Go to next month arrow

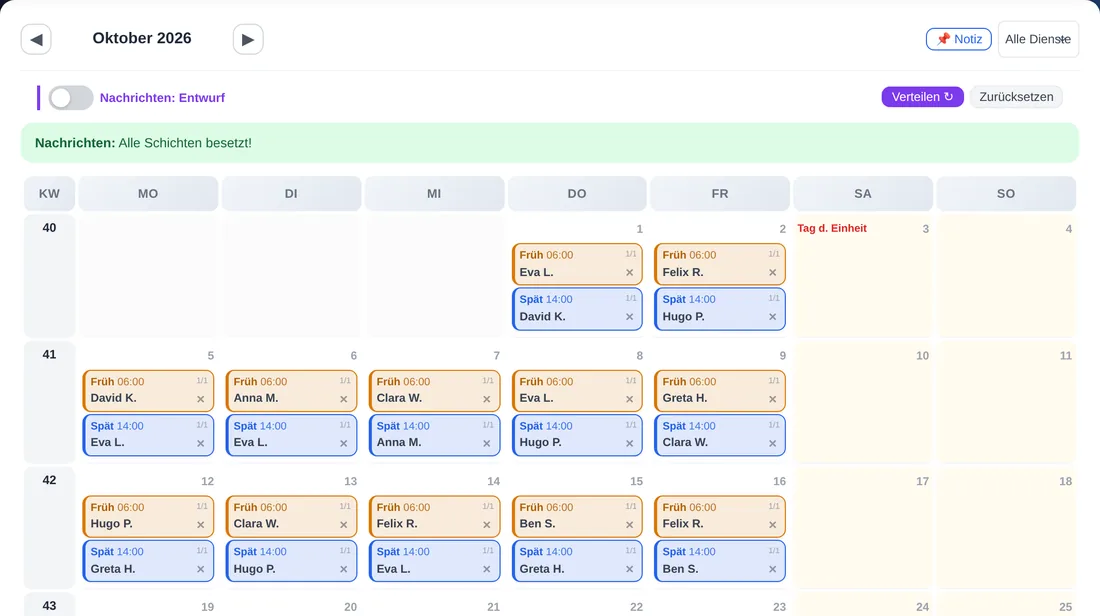pyautogui.click(x=248, y=39)
